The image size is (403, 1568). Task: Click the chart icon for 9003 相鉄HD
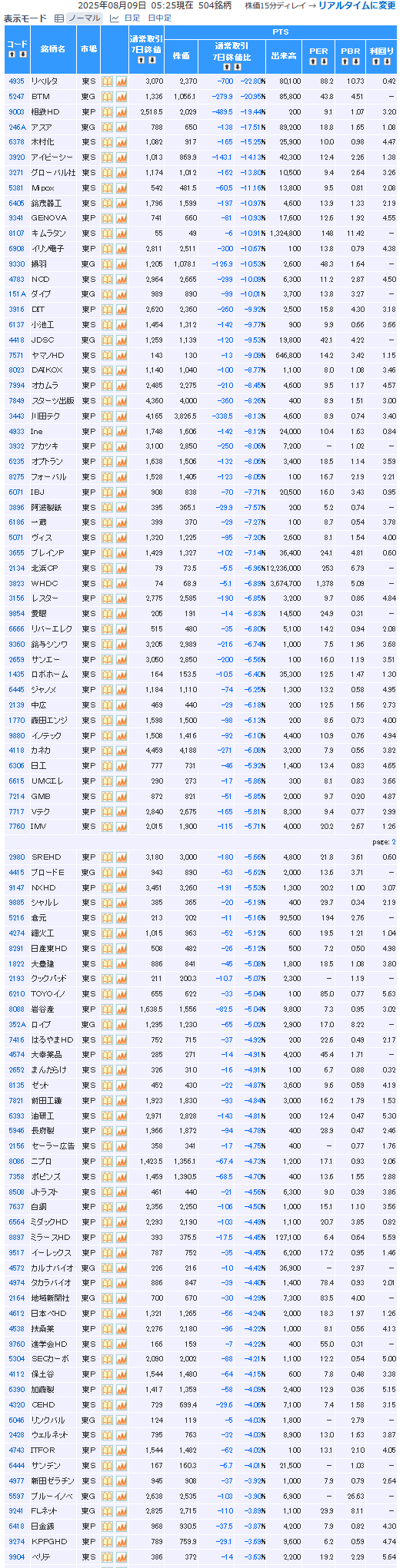click(x=121, y=112)
